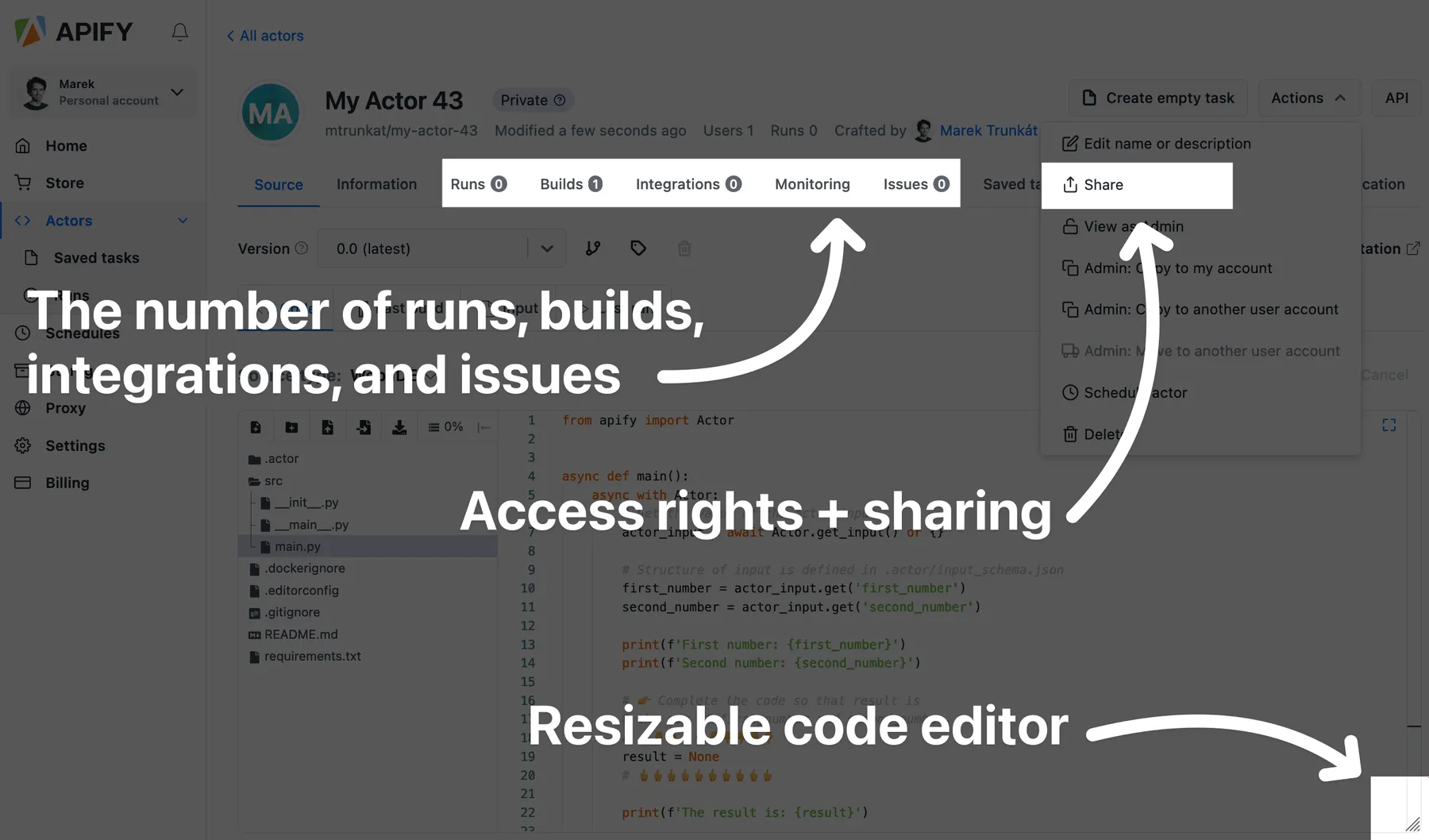Collapse the Actors sidebar section chevron

click(183, 221)
